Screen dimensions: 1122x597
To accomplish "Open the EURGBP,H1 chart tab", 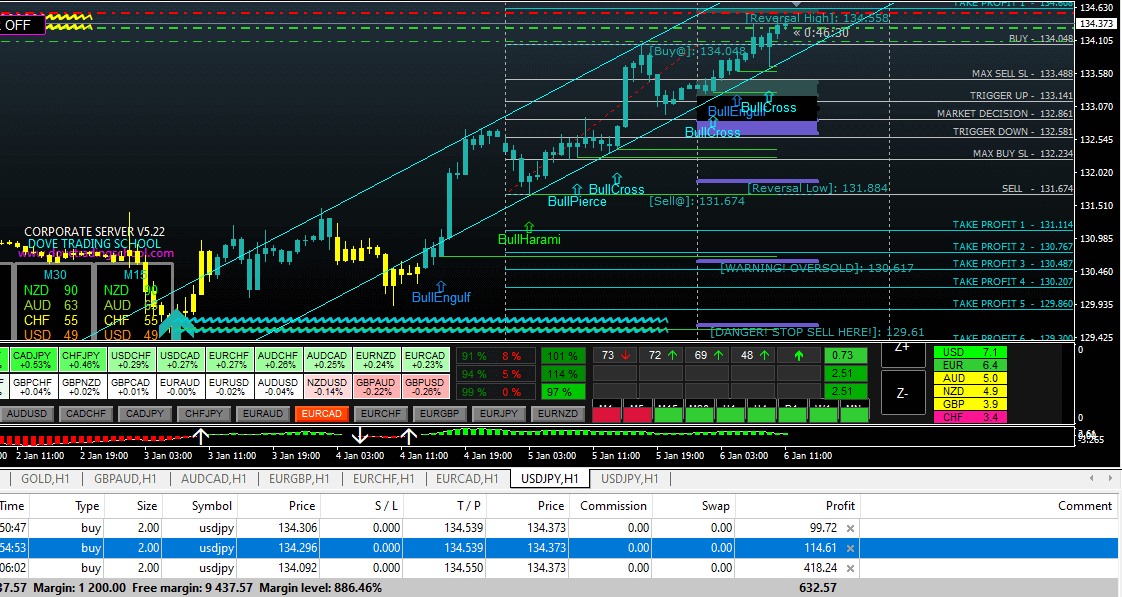I will (300, 479).
